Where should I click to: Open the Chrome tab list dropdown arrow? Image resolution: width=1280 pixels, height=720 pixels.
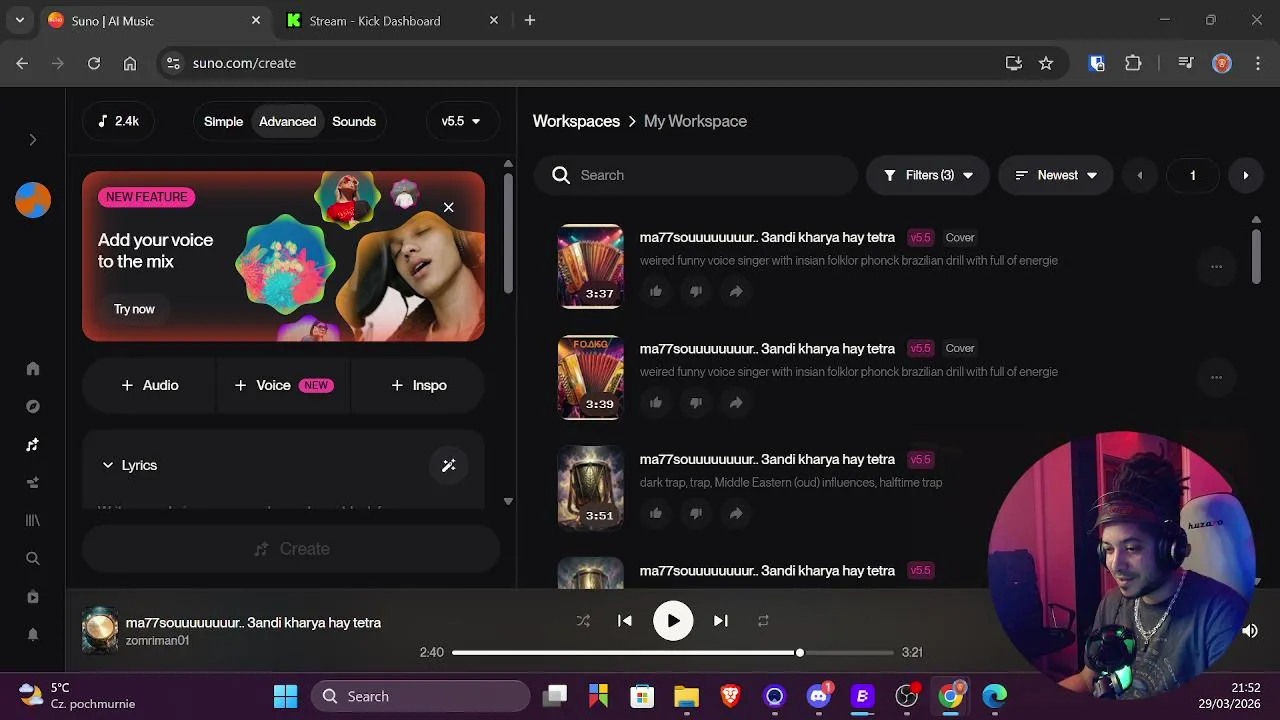pyautogui.click(x=19, y=20)
